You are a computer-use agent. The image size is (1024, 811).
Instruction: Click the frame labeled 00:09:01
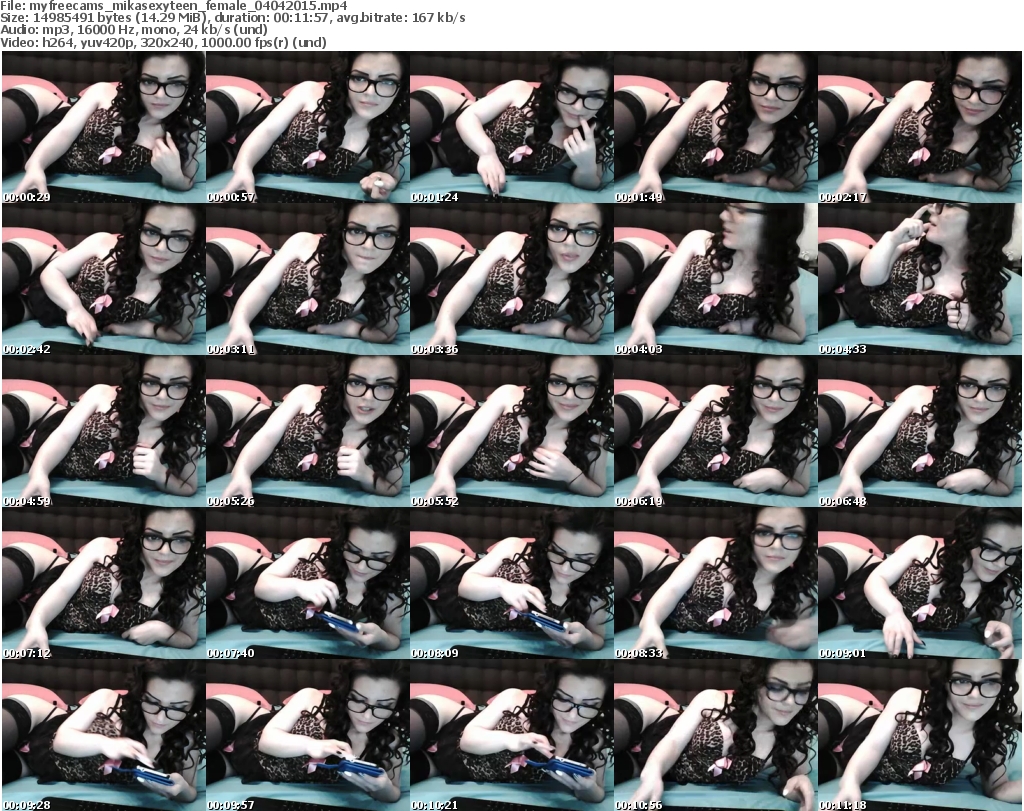pos(919,583)
